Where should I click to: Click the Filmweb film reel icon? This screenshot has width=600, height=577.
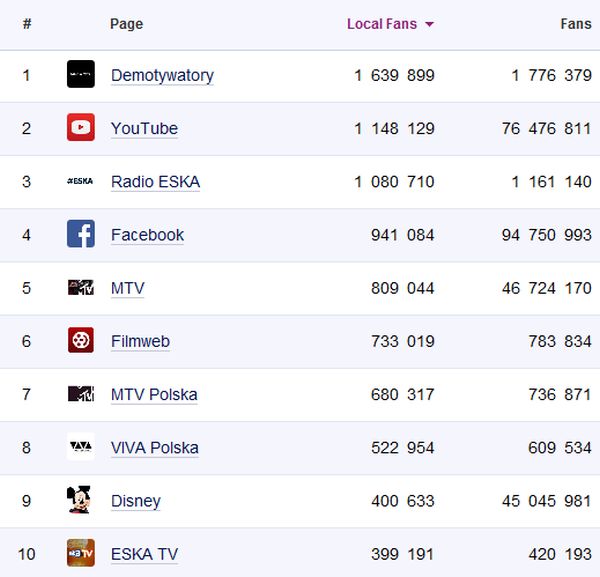pyautogui.click(x=81, y=341)
